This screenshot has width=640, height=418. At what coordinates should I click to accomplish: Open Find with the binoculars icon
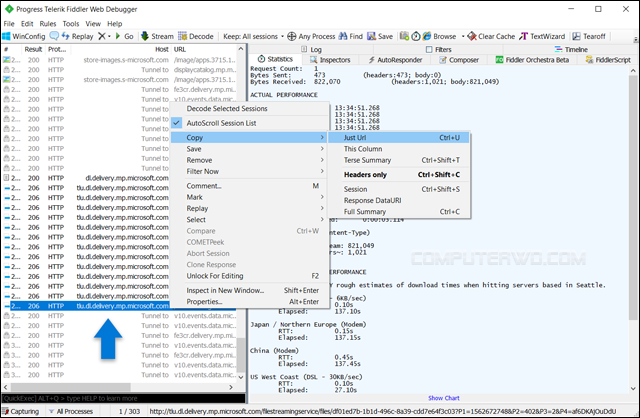[350, 36]
